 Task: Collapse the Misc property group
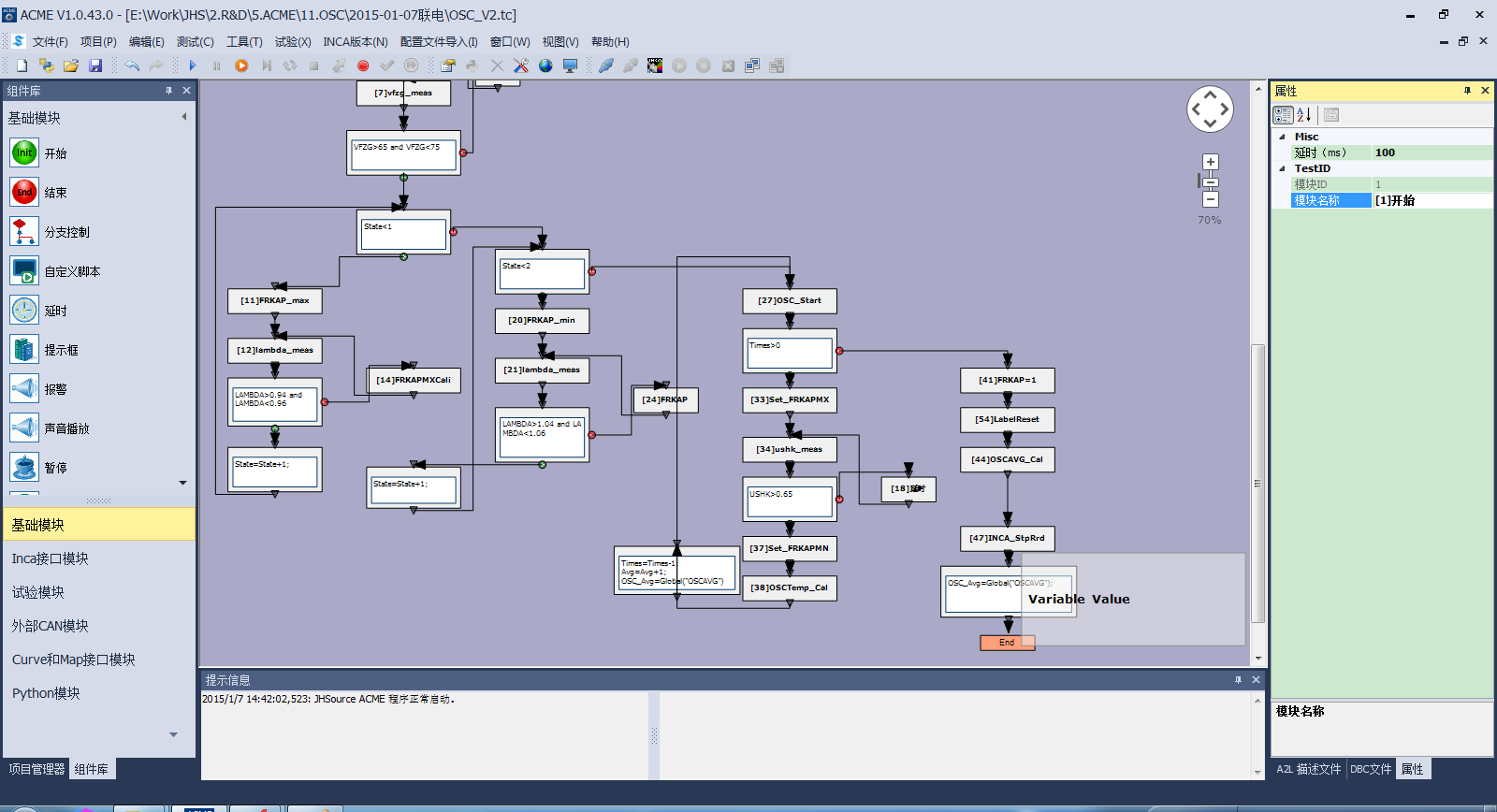(x=1282, y=137)
